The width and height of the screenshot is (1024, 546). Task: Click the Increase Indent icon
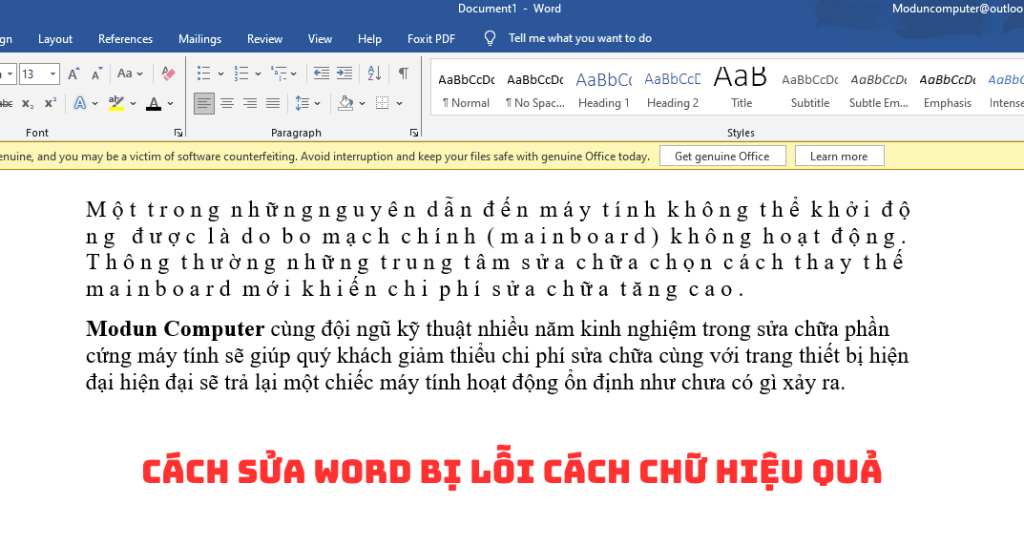pos(344,73)
